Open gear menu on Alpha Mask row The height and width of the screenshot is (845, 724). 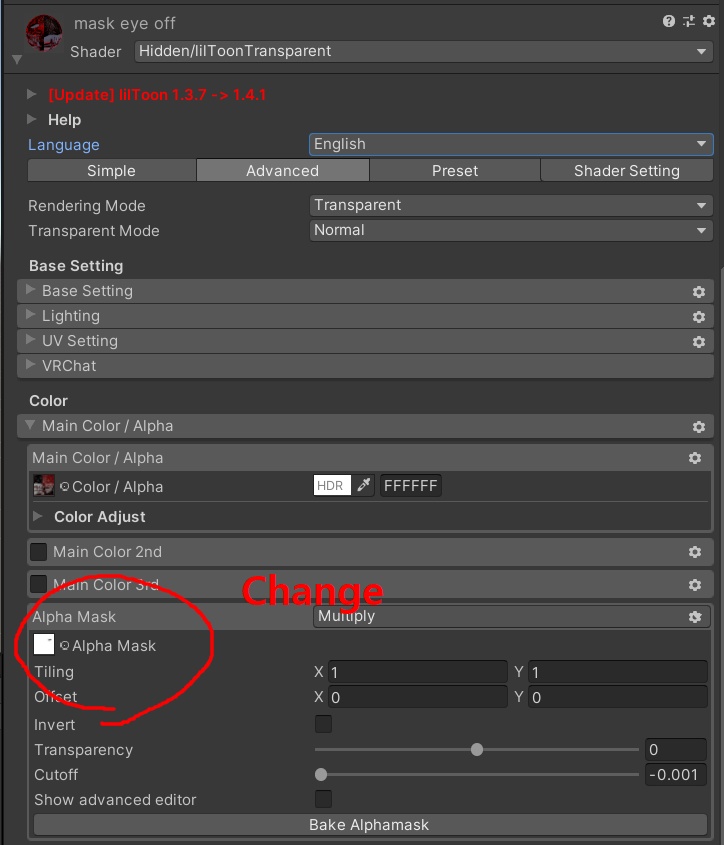coord(695,617)
